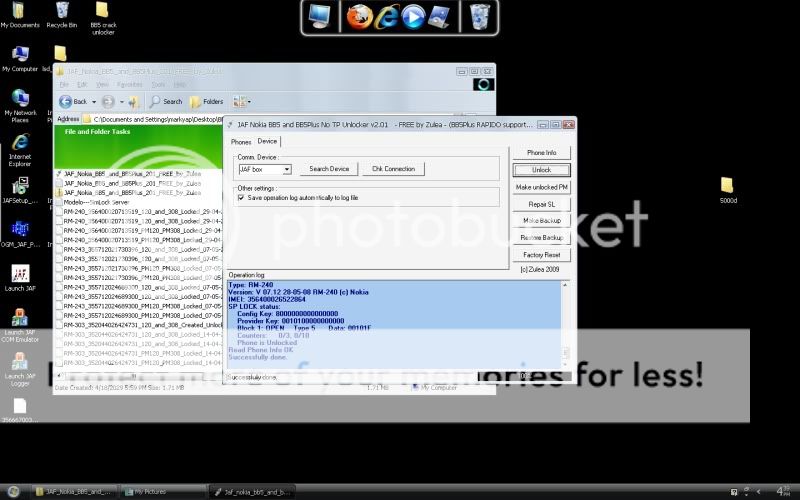Screen dimensions: 800x500
Task: Open the 5000d folder on desktop
Action: coord(727,187)
